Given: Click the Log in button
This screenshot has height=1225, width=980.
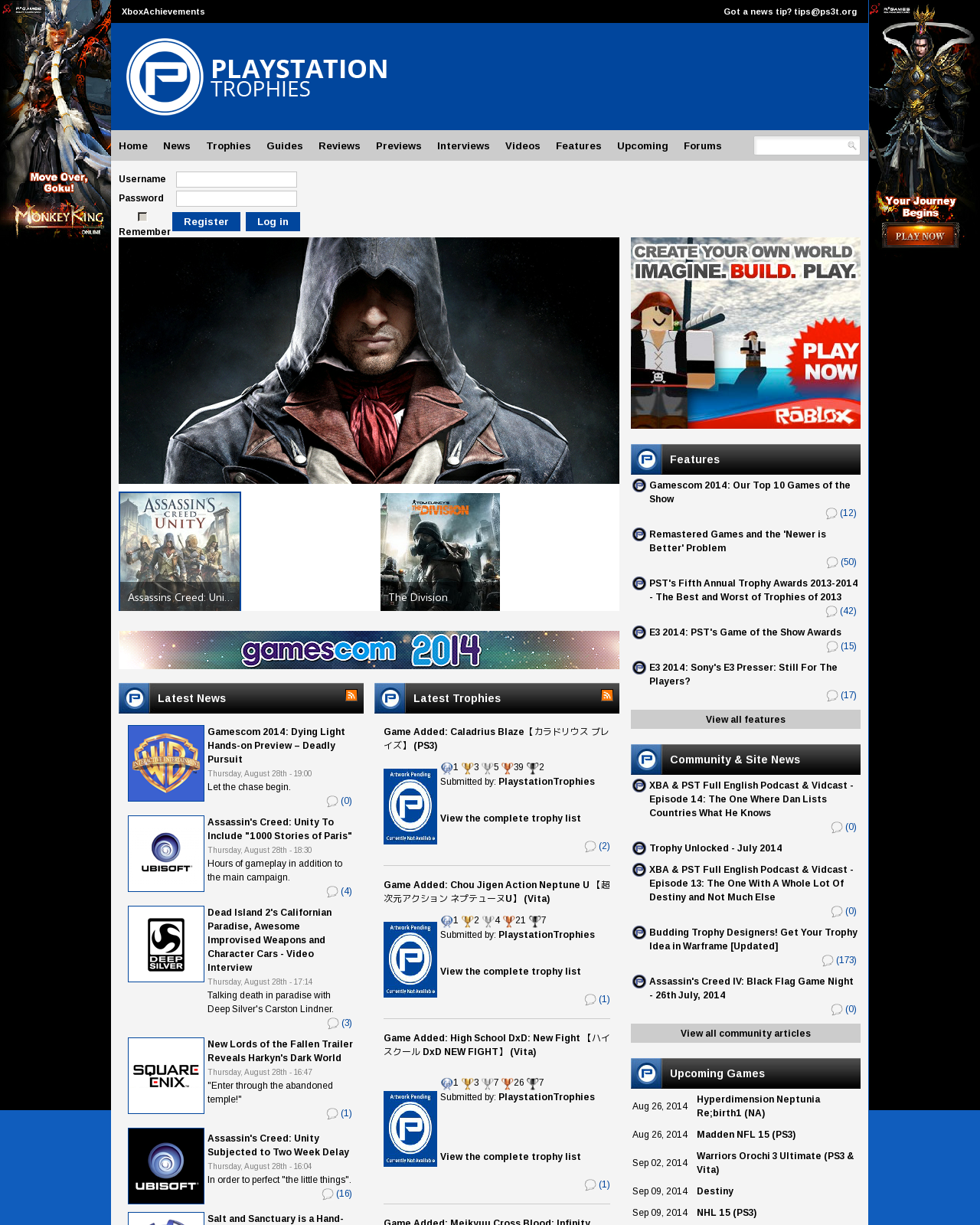Looking at the screenshot, I should [x=273, y=222].
